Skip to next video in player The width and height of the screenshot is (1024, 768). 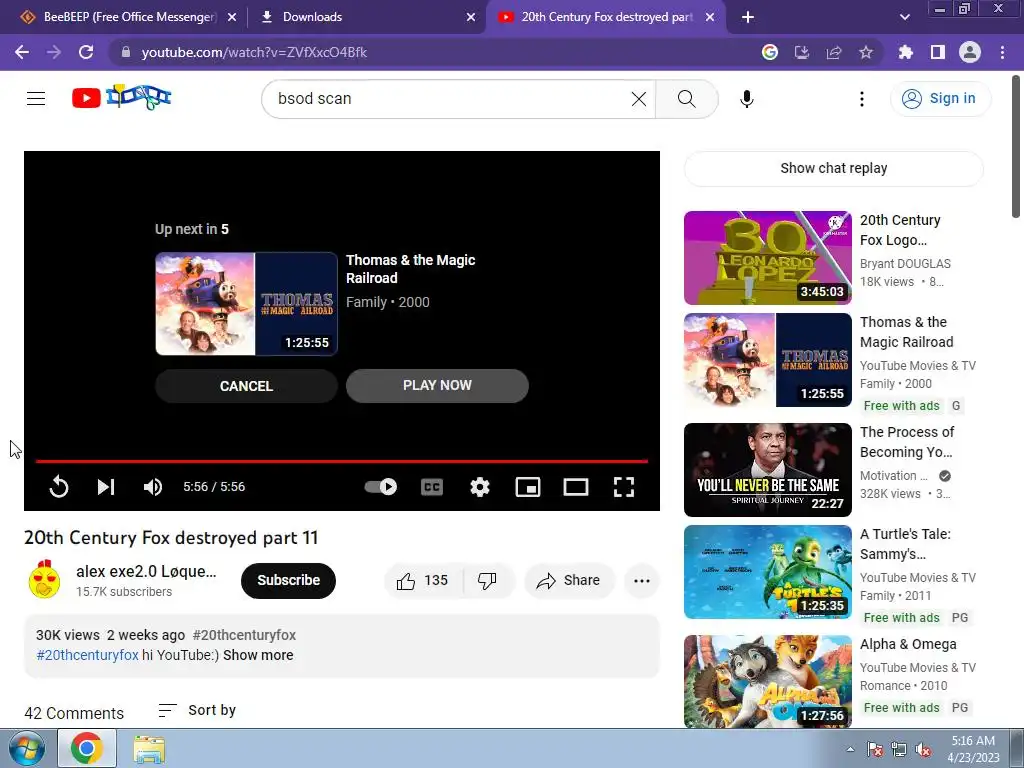click(x=106, y=487)
